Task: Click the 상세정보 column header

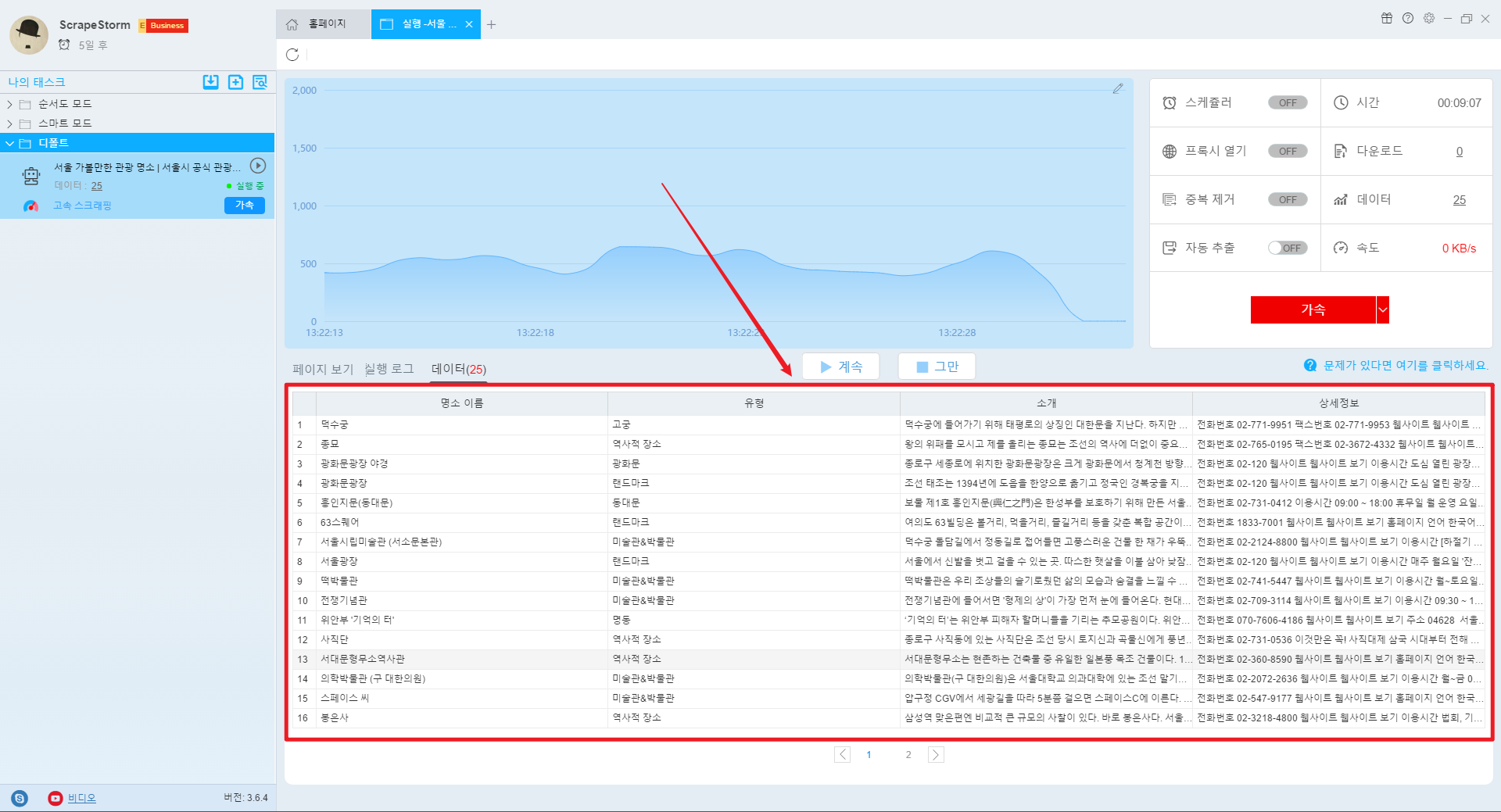Action: coord(1339,403)
